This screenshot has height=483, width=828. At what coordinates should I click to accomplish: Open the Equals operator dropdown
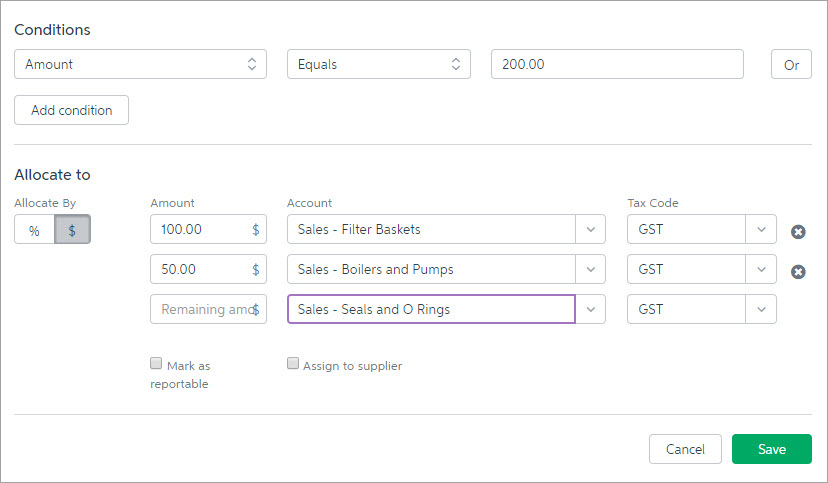(x=379, y=64)
